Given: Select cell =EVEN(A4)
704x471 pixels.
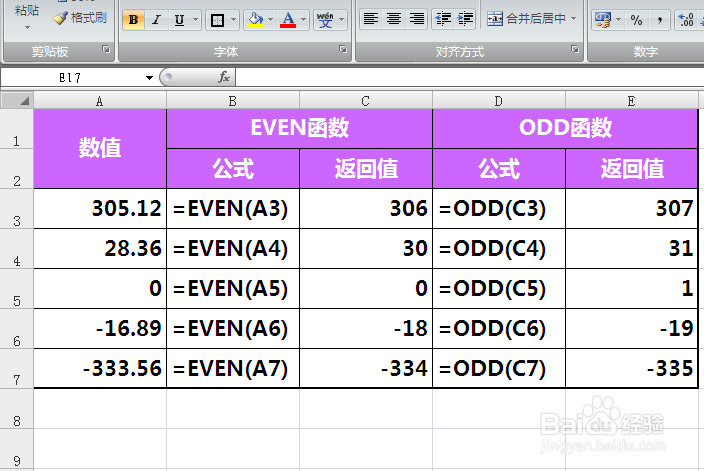Looking at the screenshot, I should click(x=233, y=248).
